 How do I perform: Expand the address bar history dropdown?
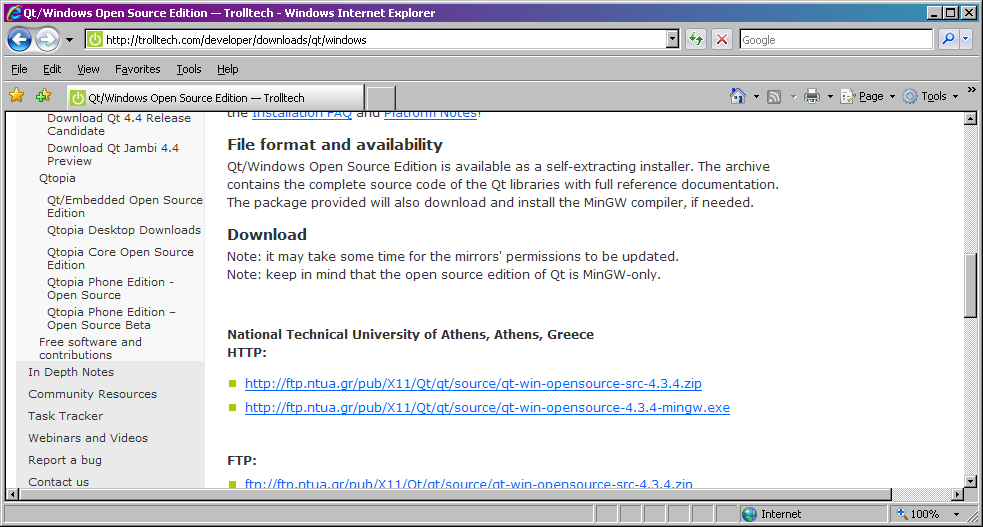pos(673,39)
